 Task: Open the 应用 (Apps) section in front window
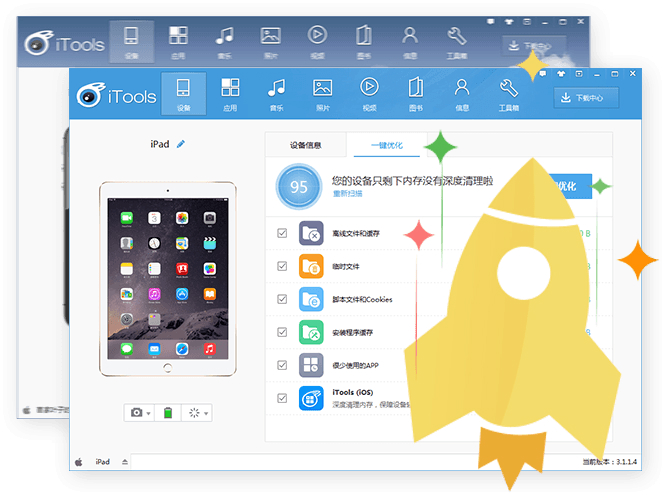click(230, 94)
